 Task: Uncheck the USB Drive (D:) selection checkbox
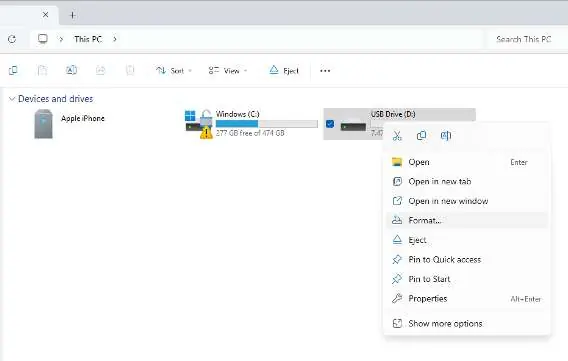tap(330, 124)
